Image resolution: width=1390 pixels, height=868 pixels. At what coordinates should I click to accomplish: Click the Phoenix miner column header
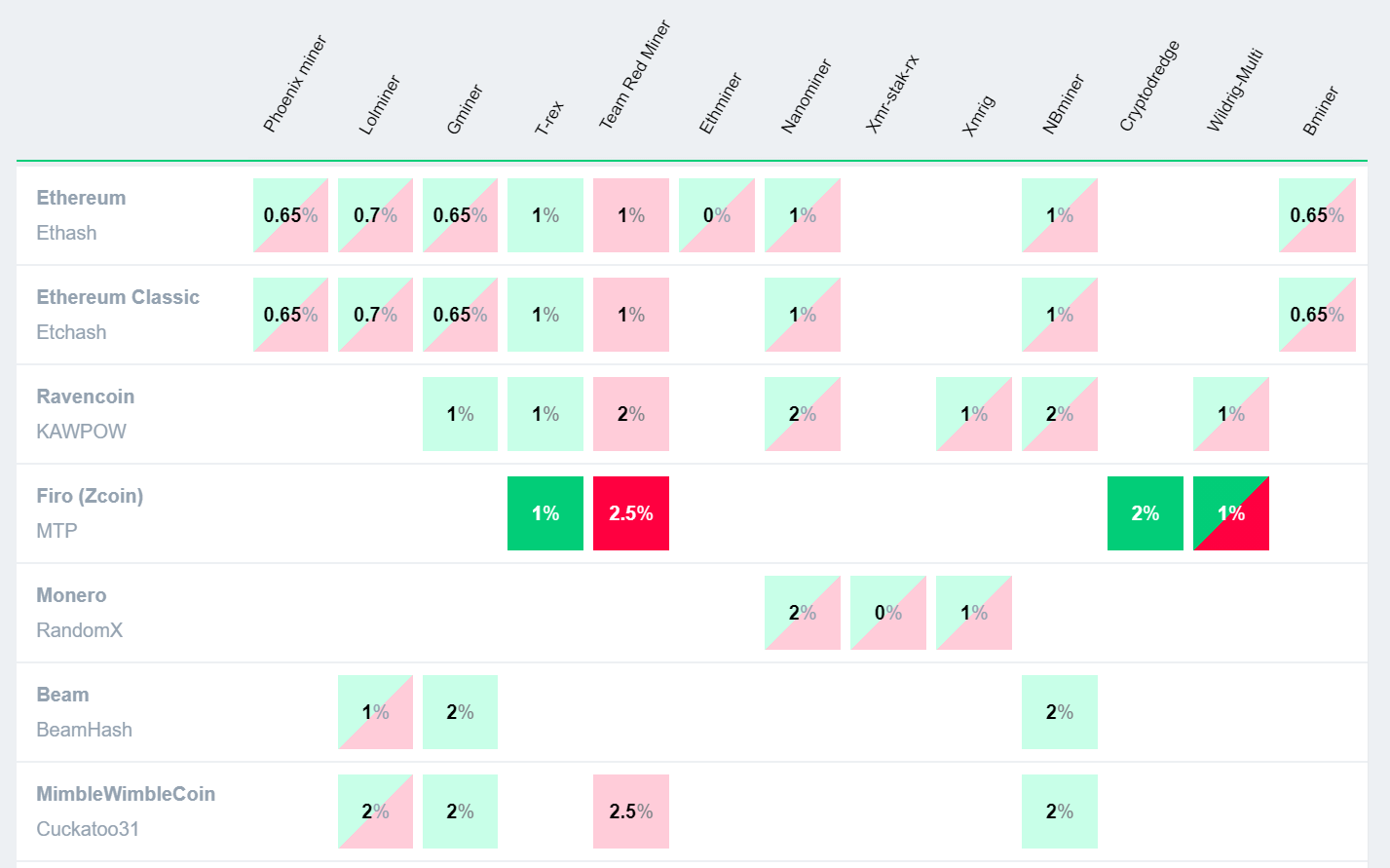294,85
